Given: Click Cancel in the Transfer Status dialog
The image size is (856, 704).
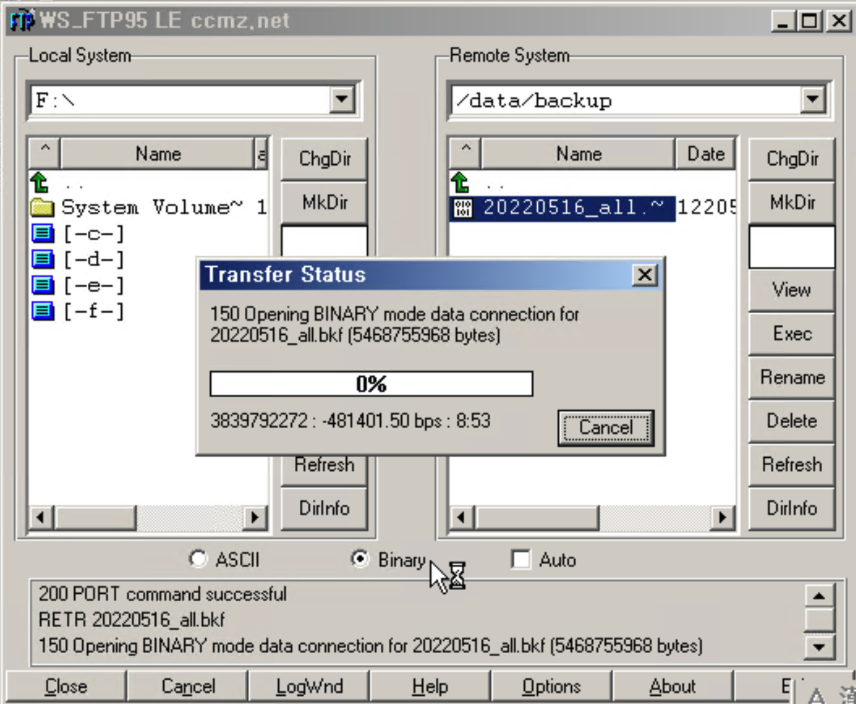Looking at the screenshot, I should click(606, 428).
